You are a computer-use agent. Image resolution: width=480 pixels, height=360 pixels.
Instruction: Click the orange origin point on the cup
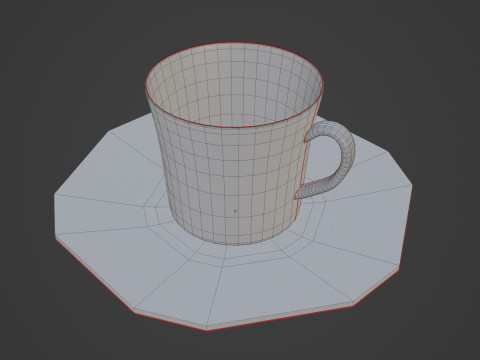[235, 211]
